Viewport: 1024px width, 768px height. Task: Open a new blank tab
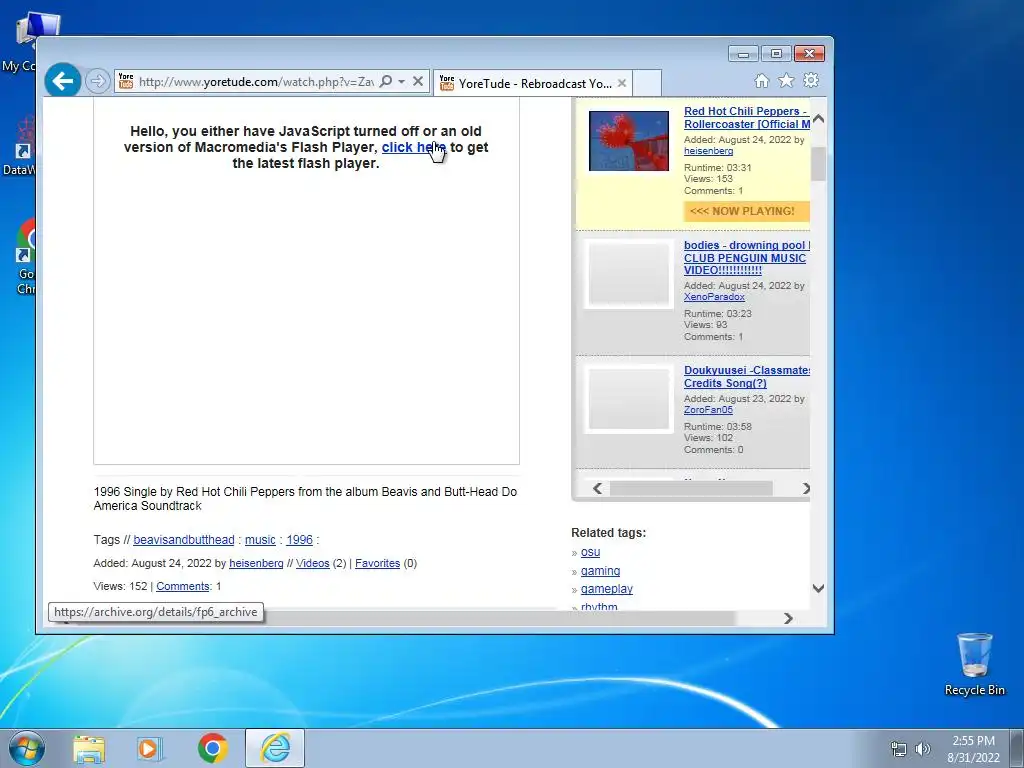(x=647, y=83)
